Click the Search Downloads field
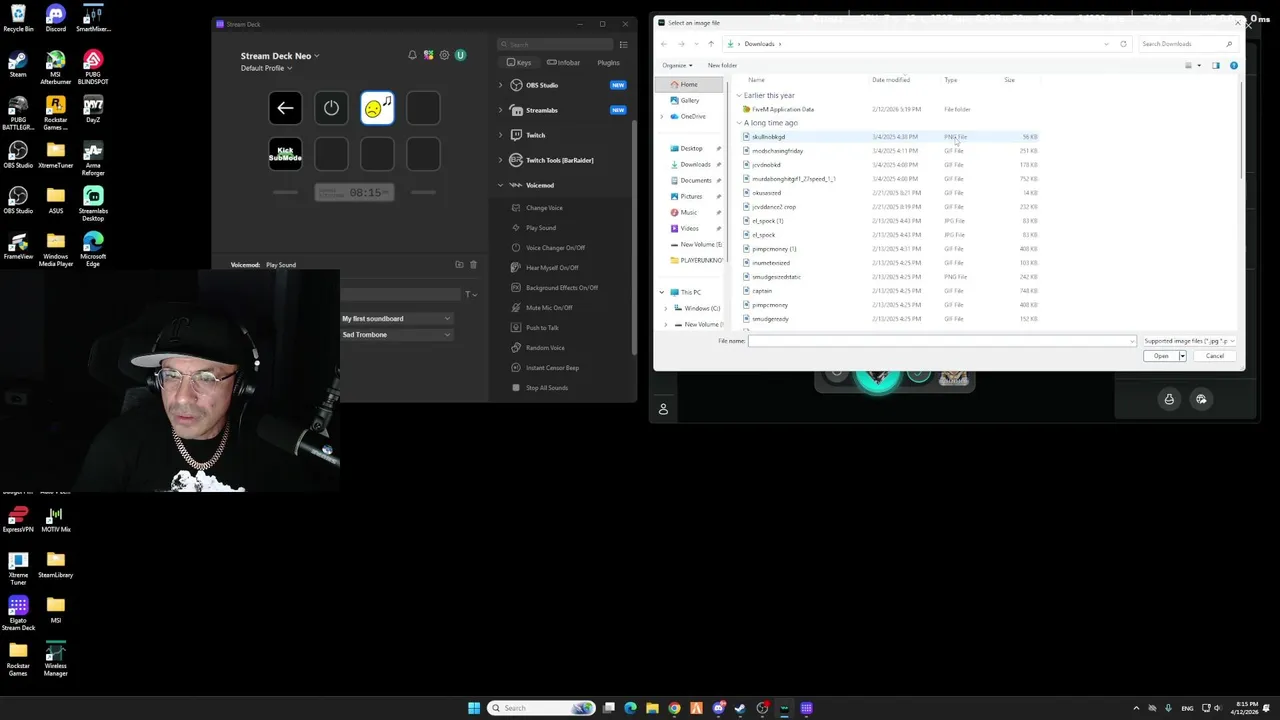 pyautogui.click(x=1187, y=44)
